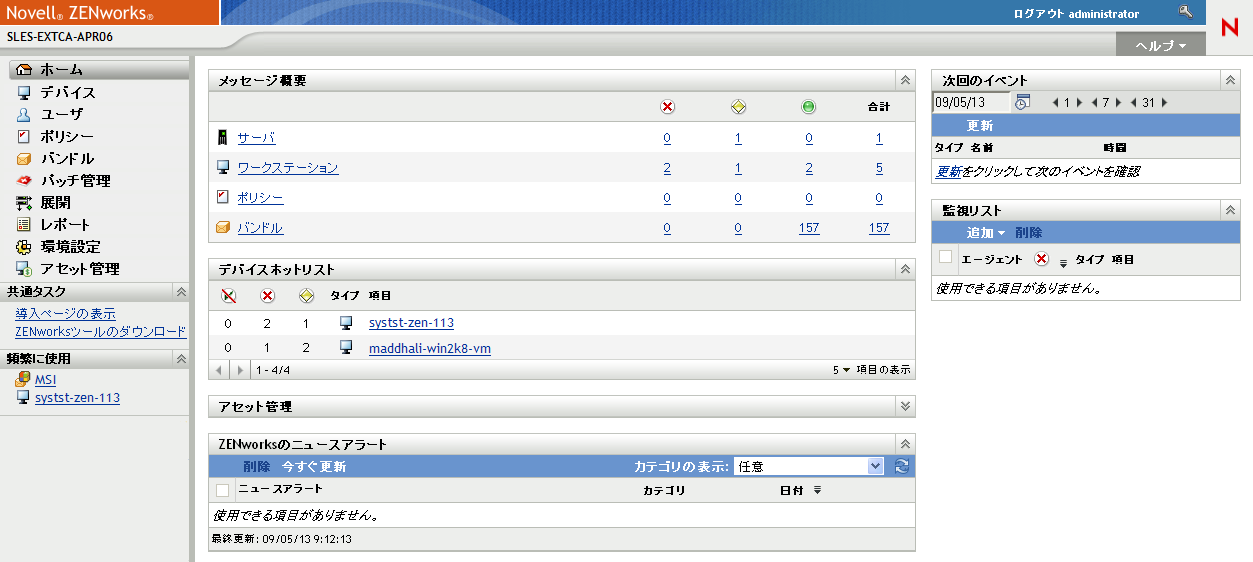Tick the select-all checkbox in ニュースアラート
Screen dimensions: 1253x562
coord(222,490)
